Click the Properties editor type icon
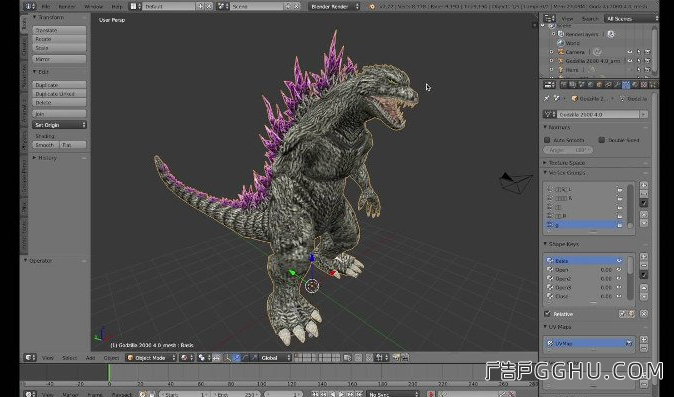Viewport: 674px width, 397px height. [549, 85]
